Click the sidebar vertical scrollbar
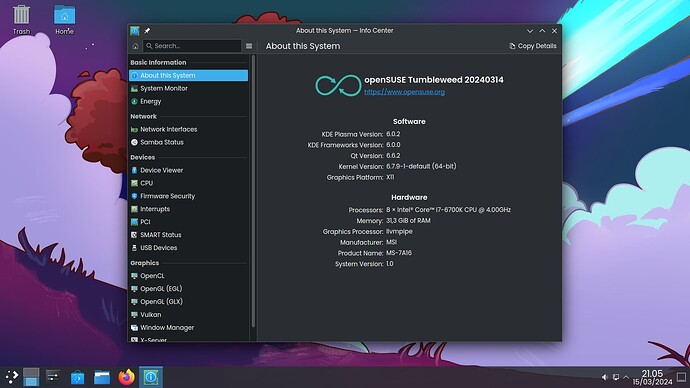Viewport: 690px width, 388px height. 253,191
